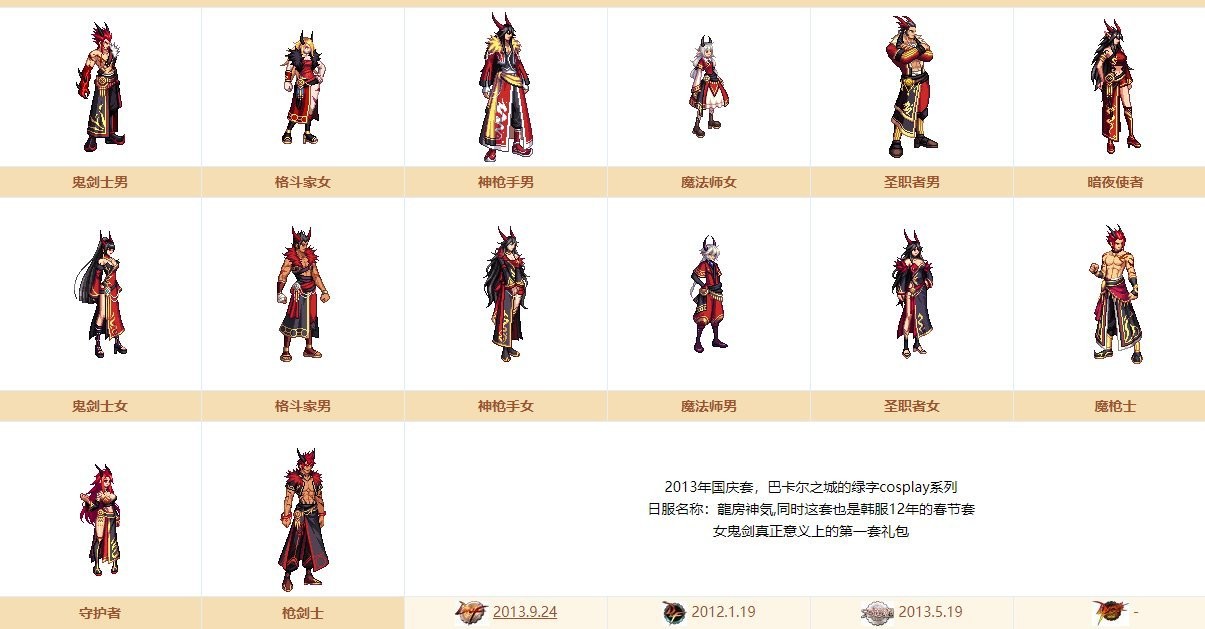Screen dimensions: 1205x629
Task: Click the 格斗家男 avatar image
Action: click(303, 294)
